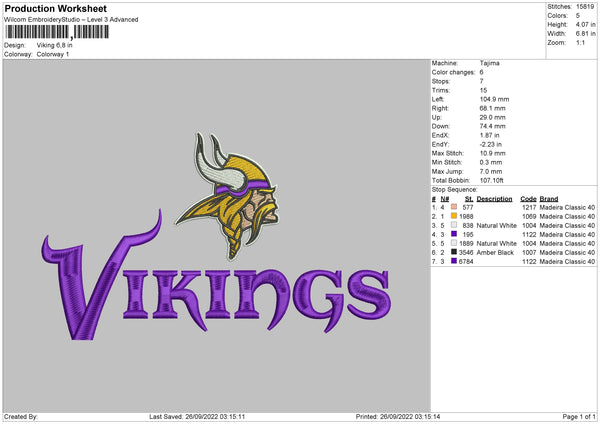Select thread code 1217
600x424 pixels.
coord(529,207)
